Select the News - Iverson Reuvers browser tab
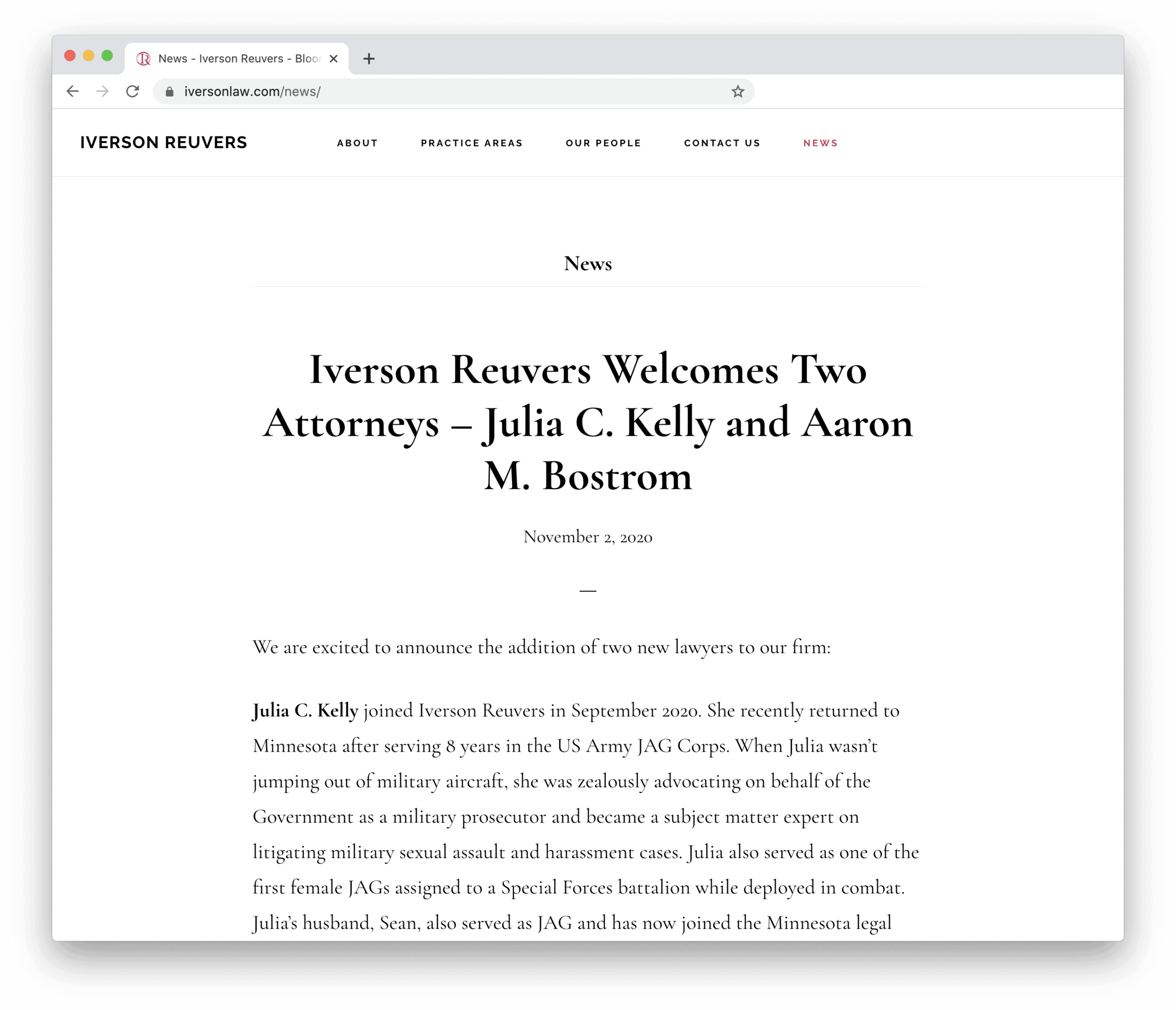Viewport: 1176px width, 1010px height. pos(237,59)
